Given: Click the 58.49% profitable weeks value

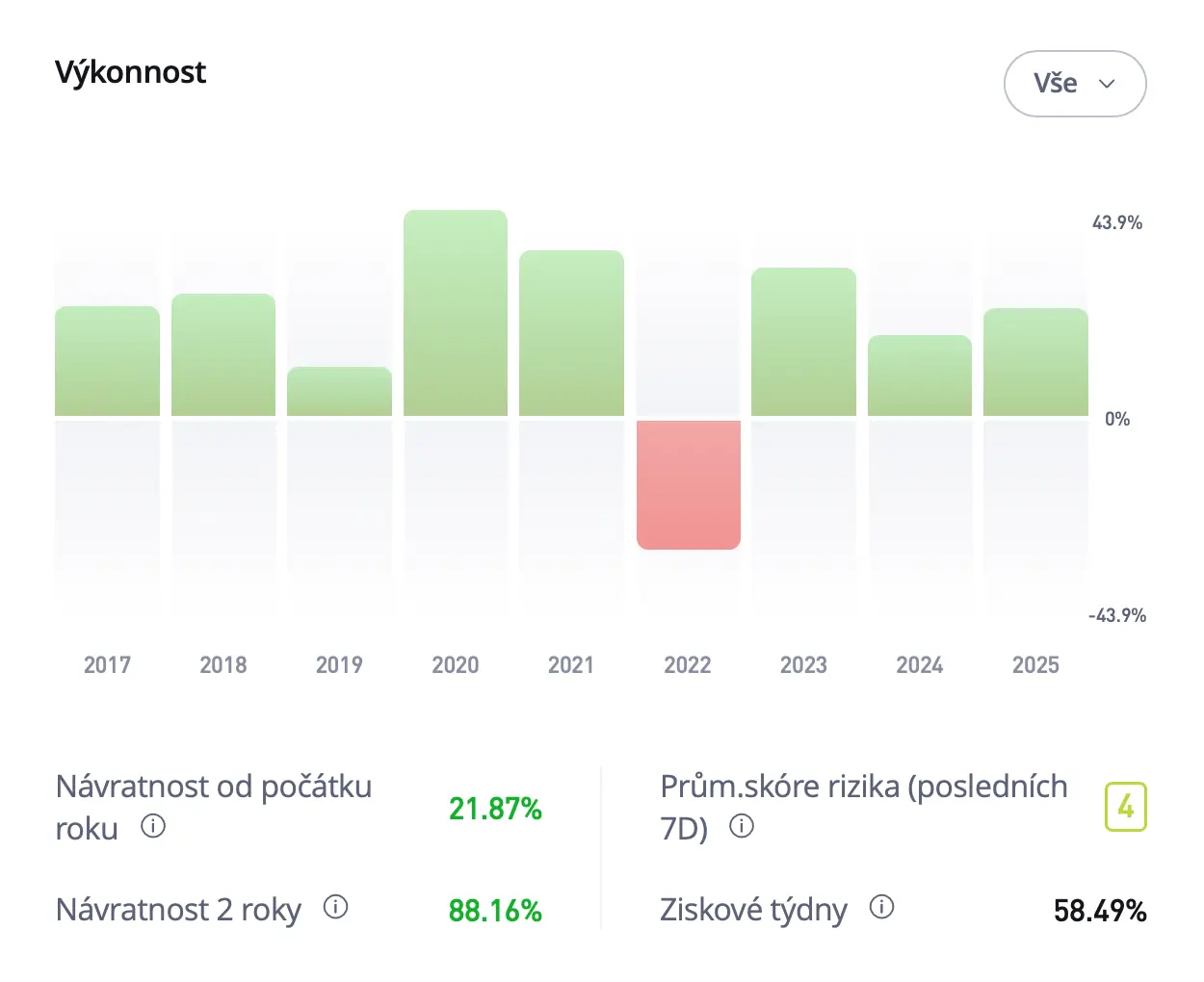Looking at the screenshot, I should [1099, 911].
